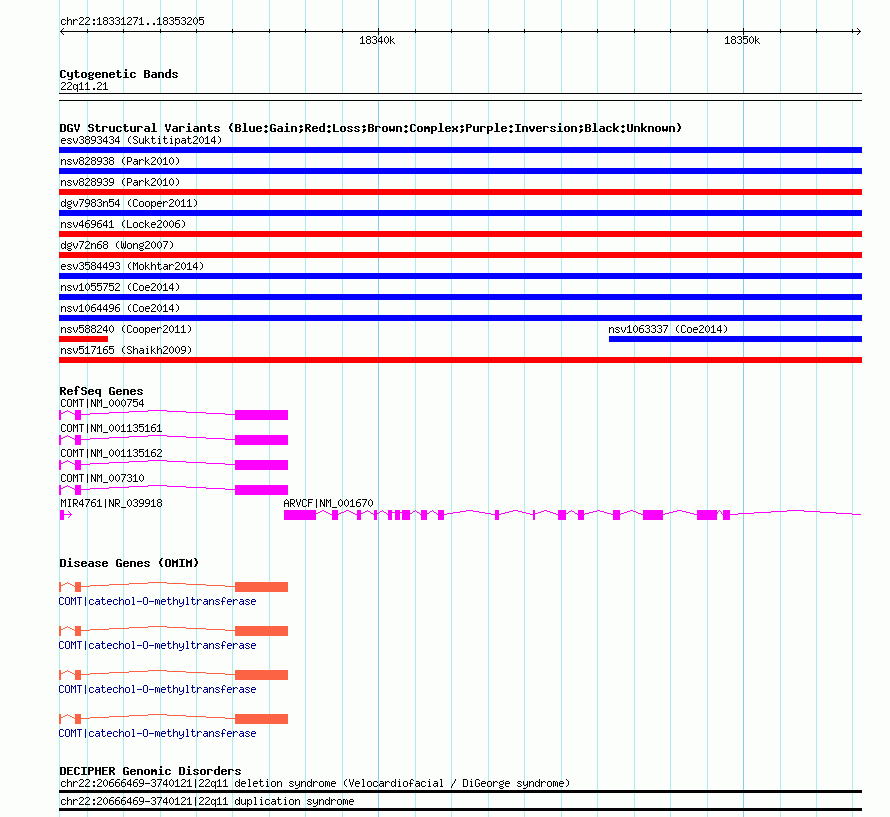Click the ARVCF|NM_001670 gene label
Viewport: 890px width, 817px height.
329,504
